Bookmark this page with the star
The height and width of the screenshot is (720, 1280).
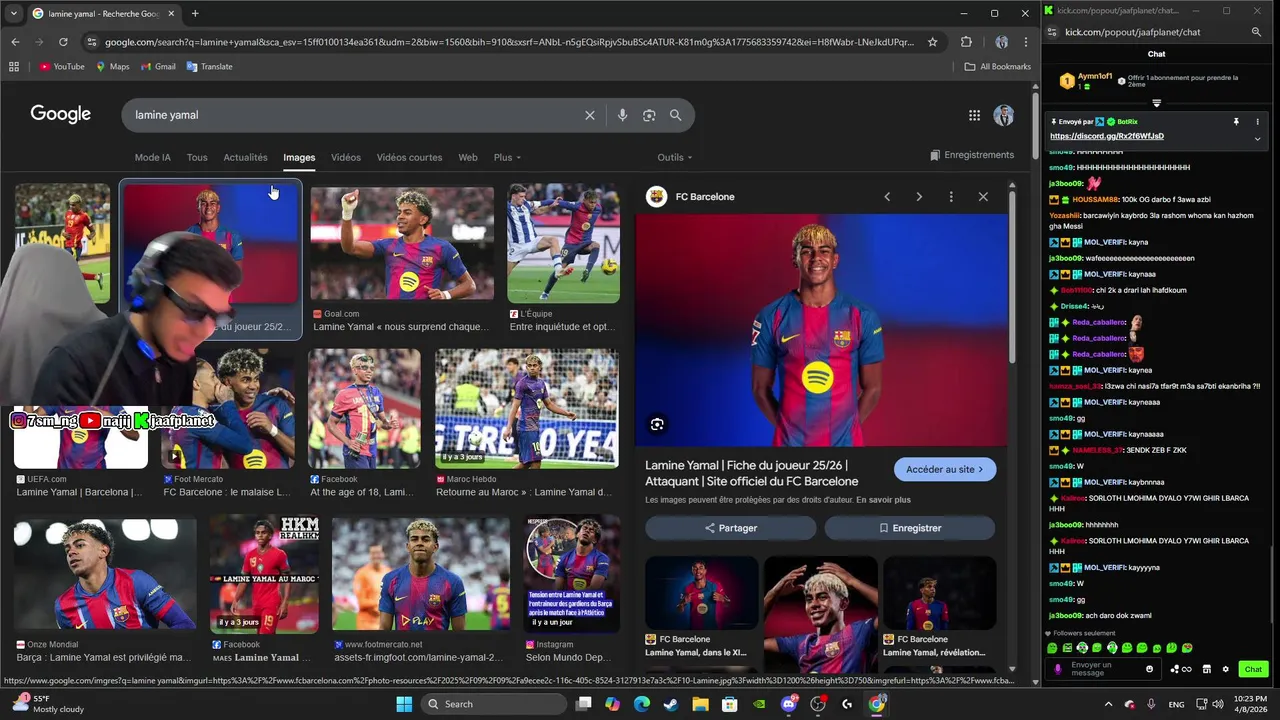933,42
